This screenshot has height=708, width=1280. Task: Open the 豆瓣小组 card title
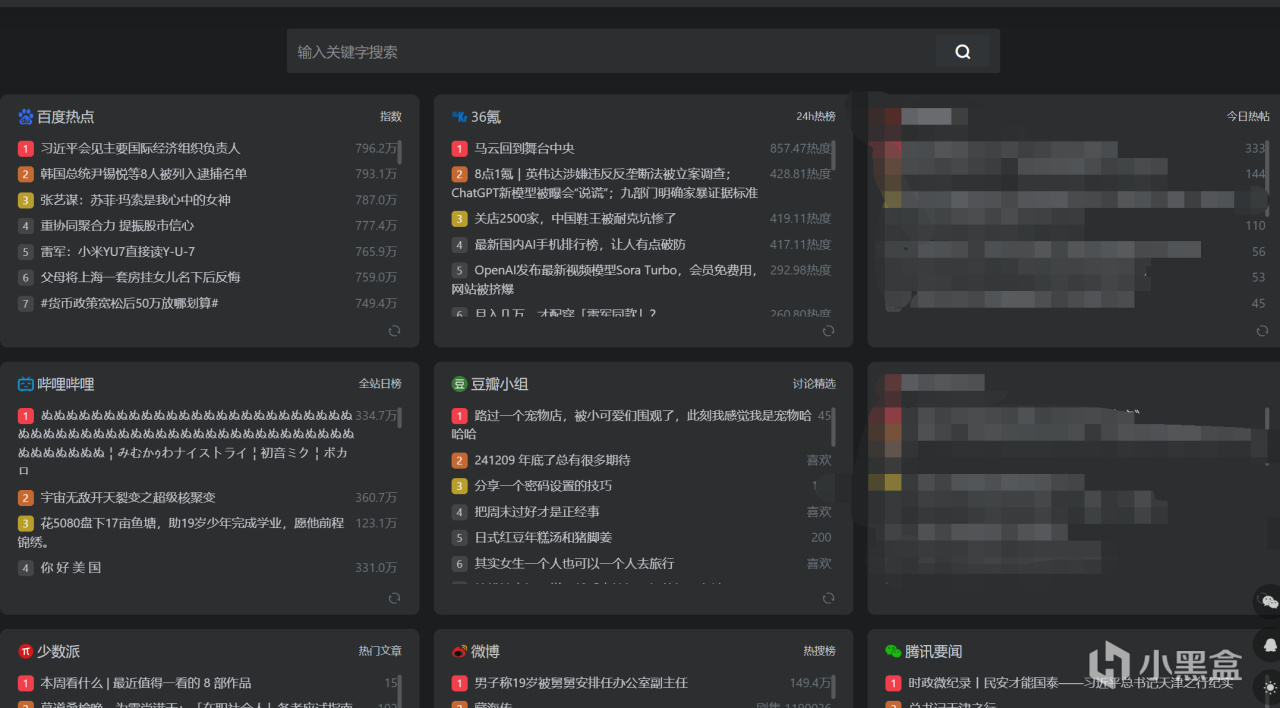pyautogui.click(x=500, y=384)
